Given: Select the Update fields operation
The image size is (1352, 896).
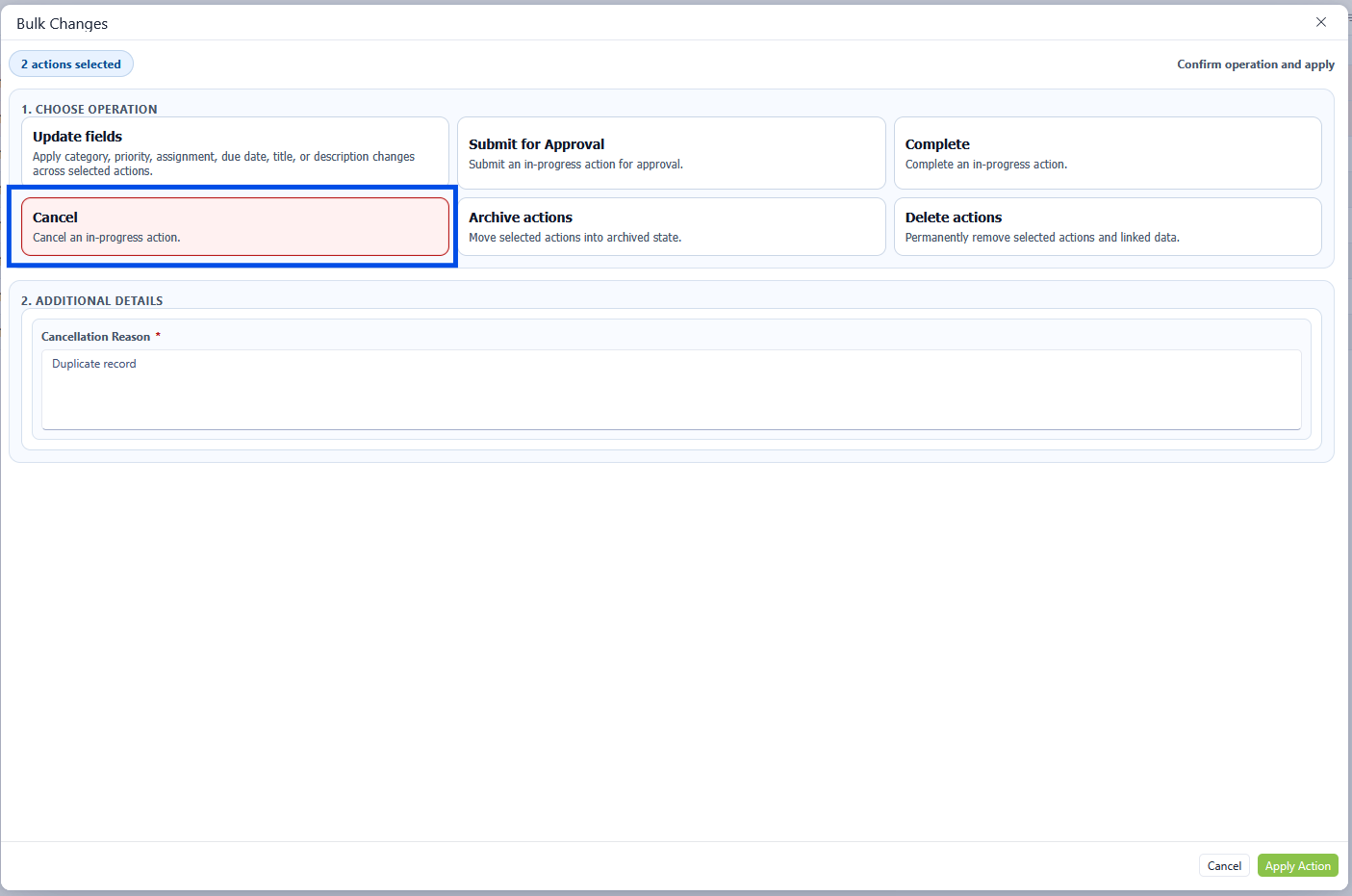Looking at the screenshot, I should point(235,152).
